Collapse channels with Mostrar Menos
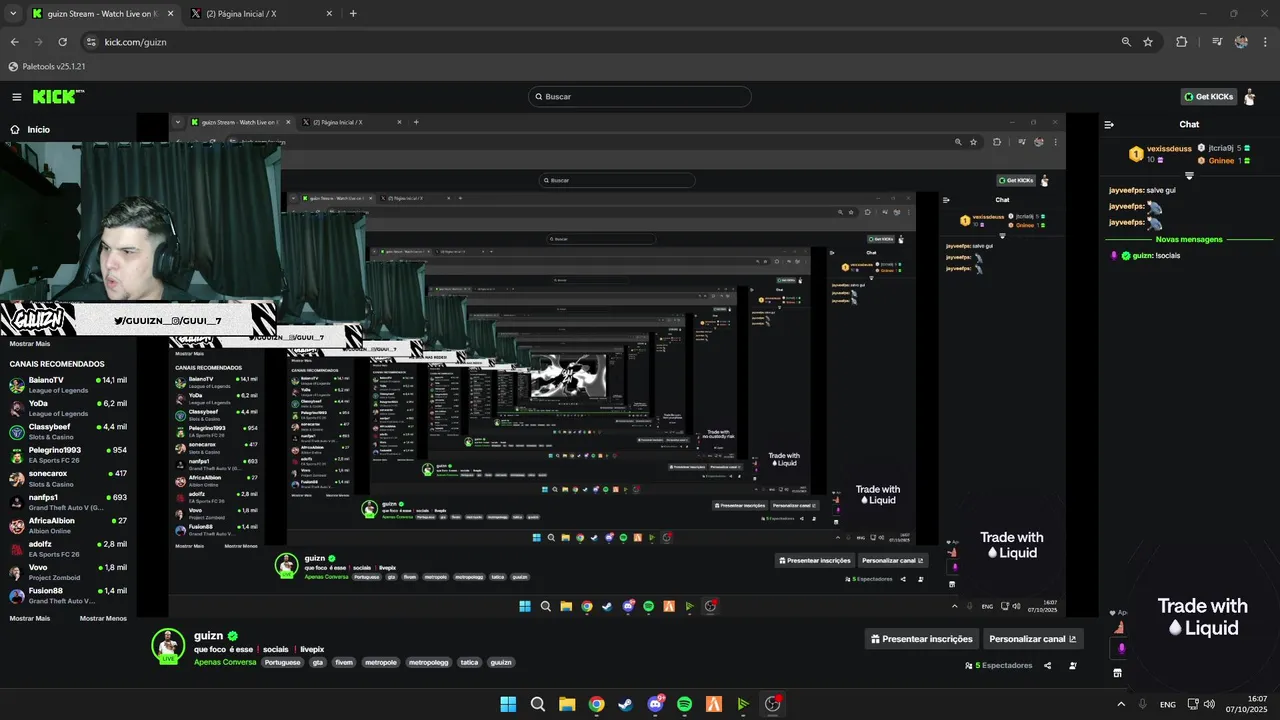1280x720 pixels. (103, 618)
